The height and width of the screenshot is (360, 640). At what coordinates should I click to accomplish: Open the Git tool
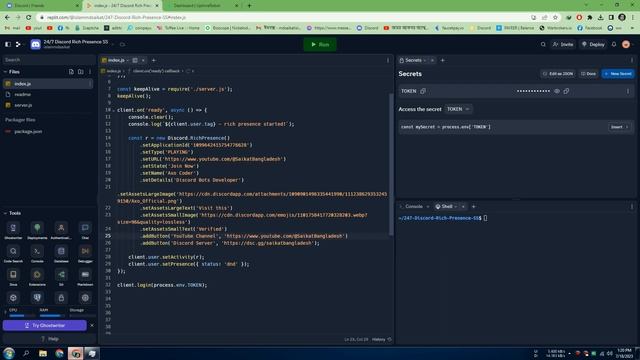coord(61,277)
